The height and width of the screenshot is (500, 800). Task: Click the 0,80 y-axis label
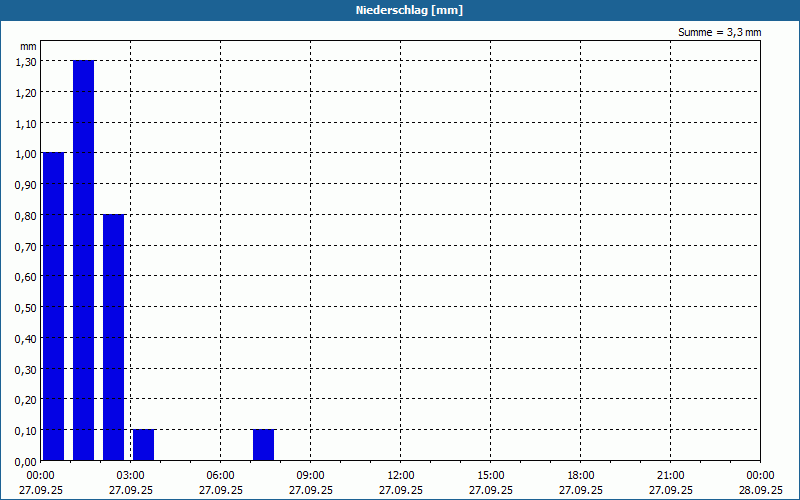(26, 215)
